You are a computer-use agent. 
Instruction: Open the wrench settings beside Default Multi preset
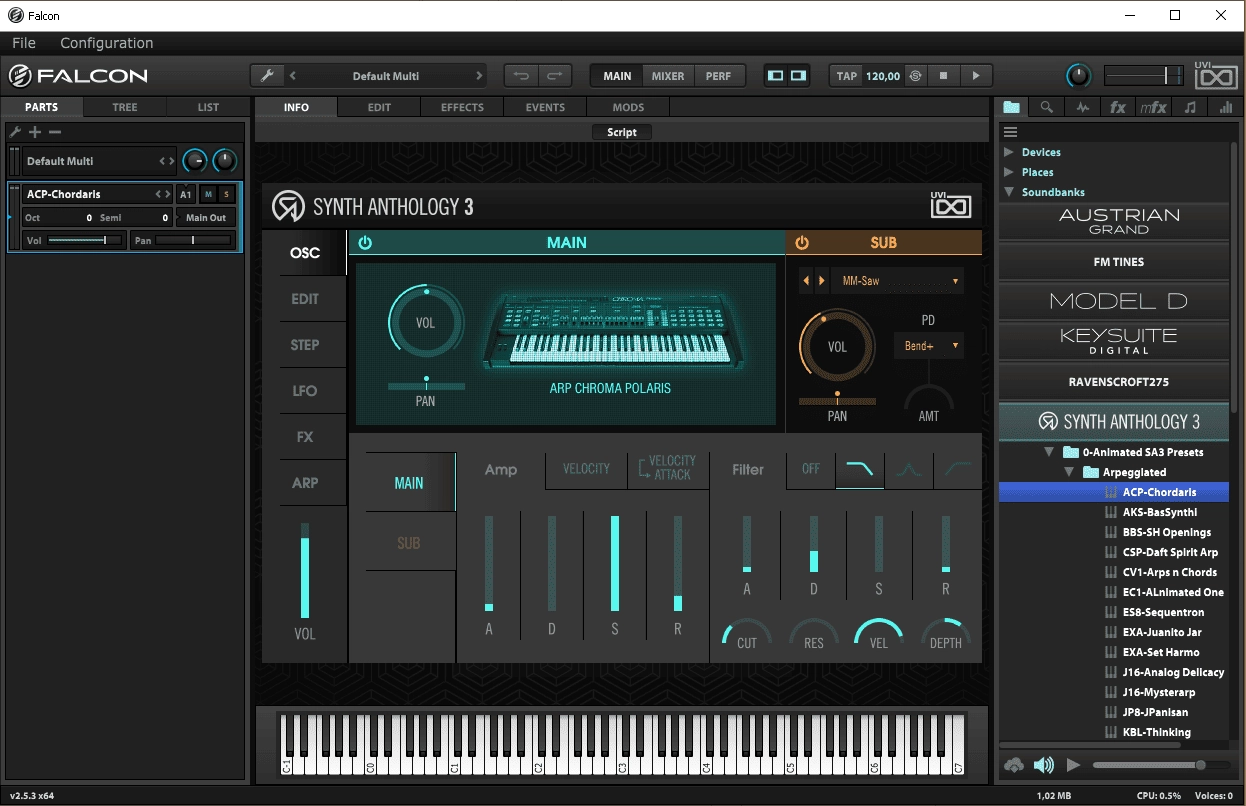pyautogui.click(x=266, y=76)
